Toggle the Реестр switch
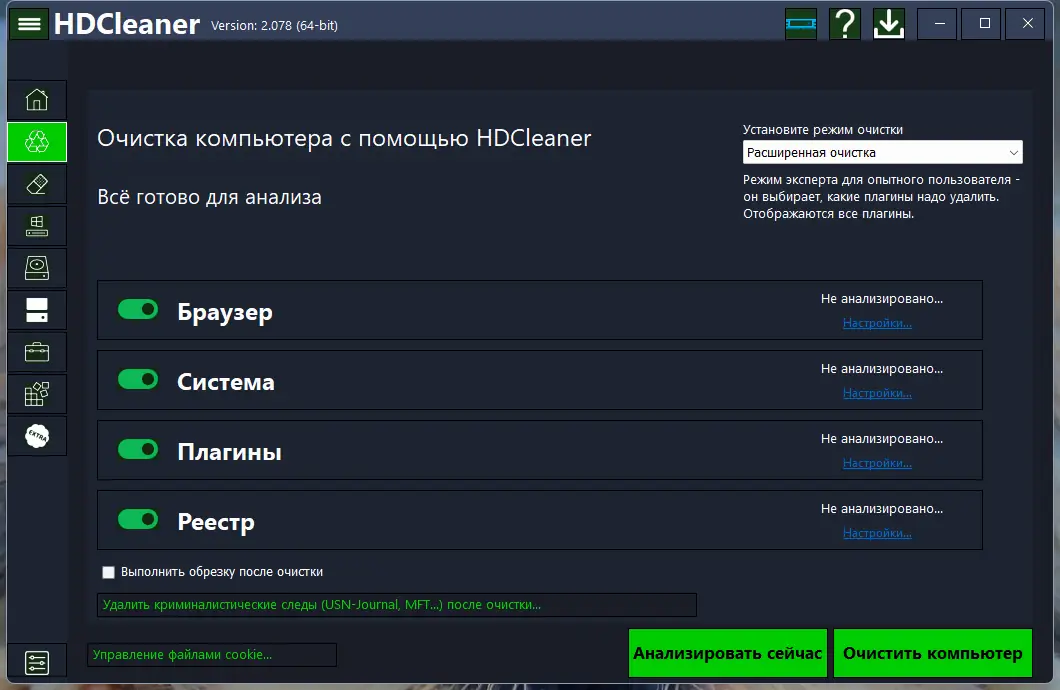The height and width of the screenshot is (690, 1060). (138, 520)
